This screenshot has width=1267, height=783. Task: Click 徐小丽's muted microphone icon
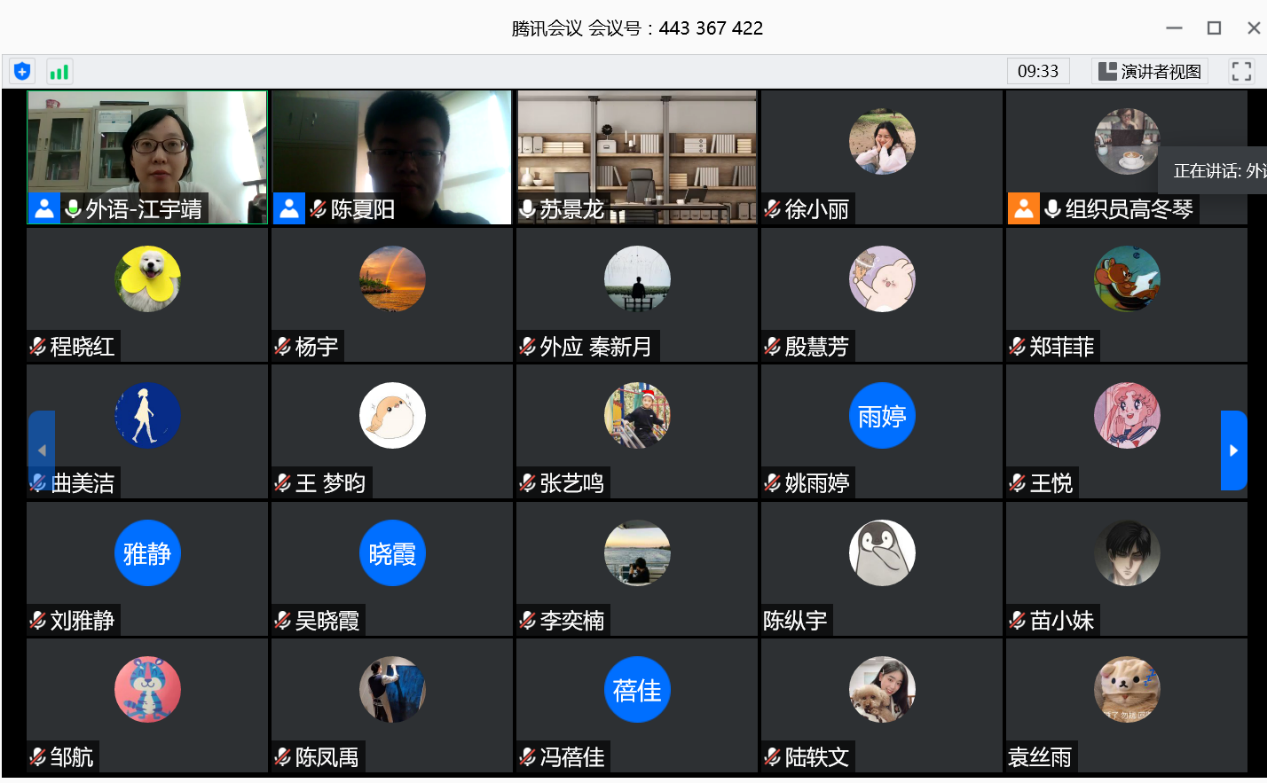772,210
